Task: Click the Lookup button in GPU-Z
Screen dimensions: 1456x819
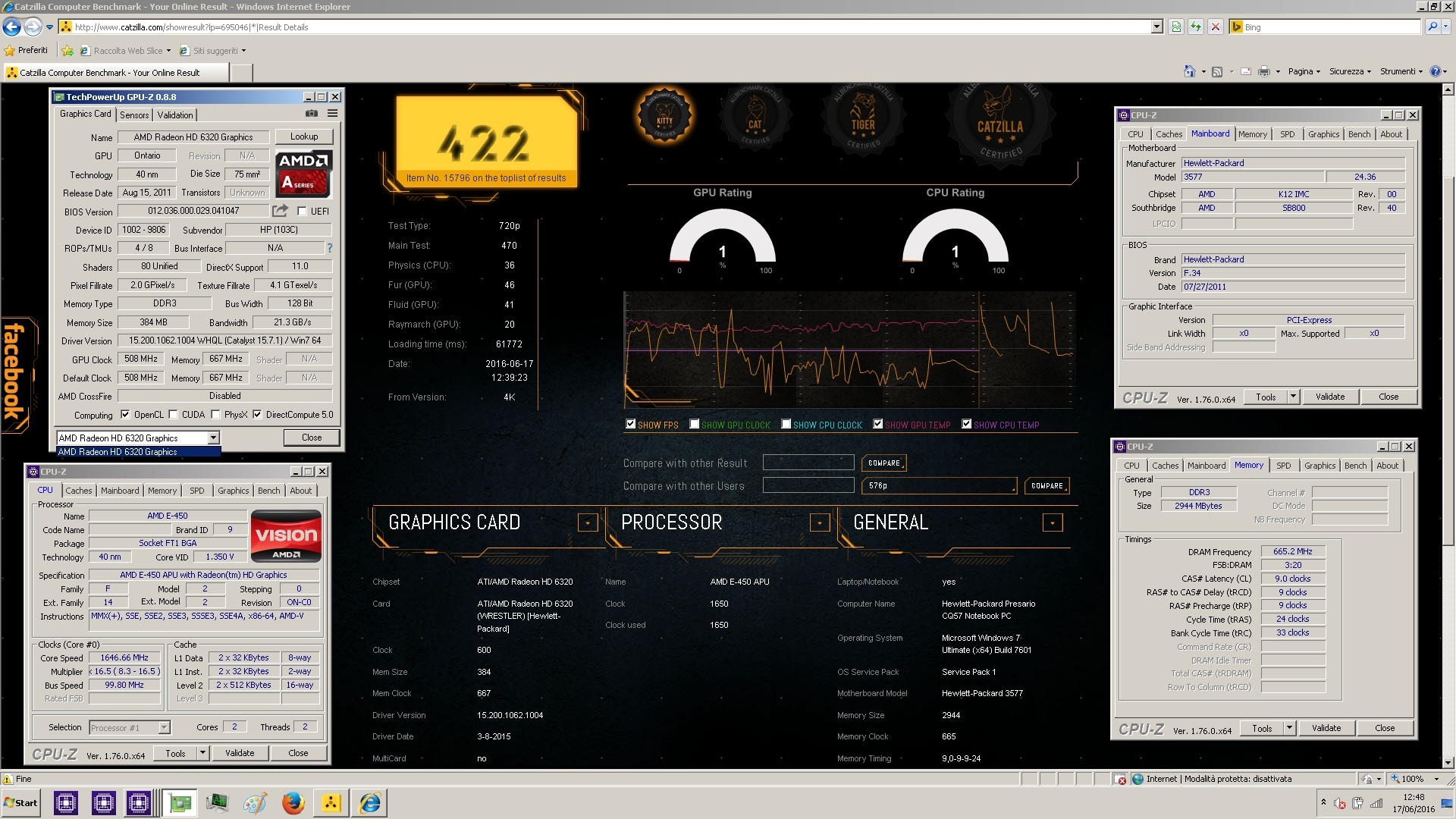Action: [304, 136]
